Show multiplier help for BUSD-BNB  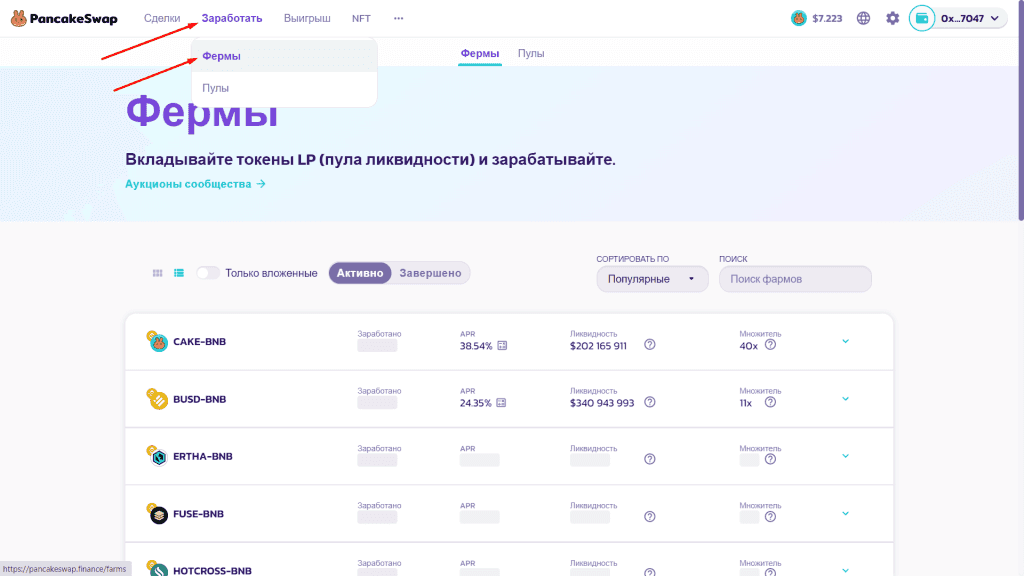pos(770,402)
